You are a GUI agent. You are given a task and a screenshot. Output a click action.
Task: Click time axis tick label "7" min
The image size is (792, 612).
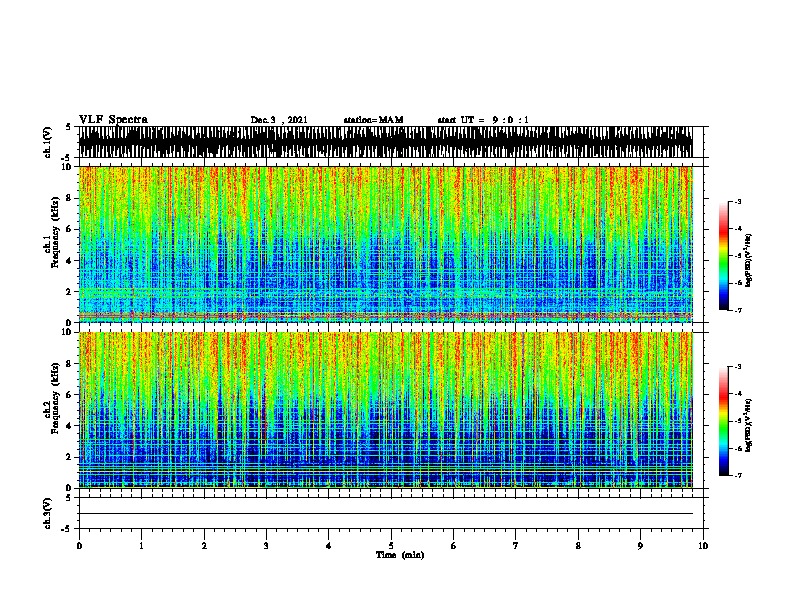(516, 546)
